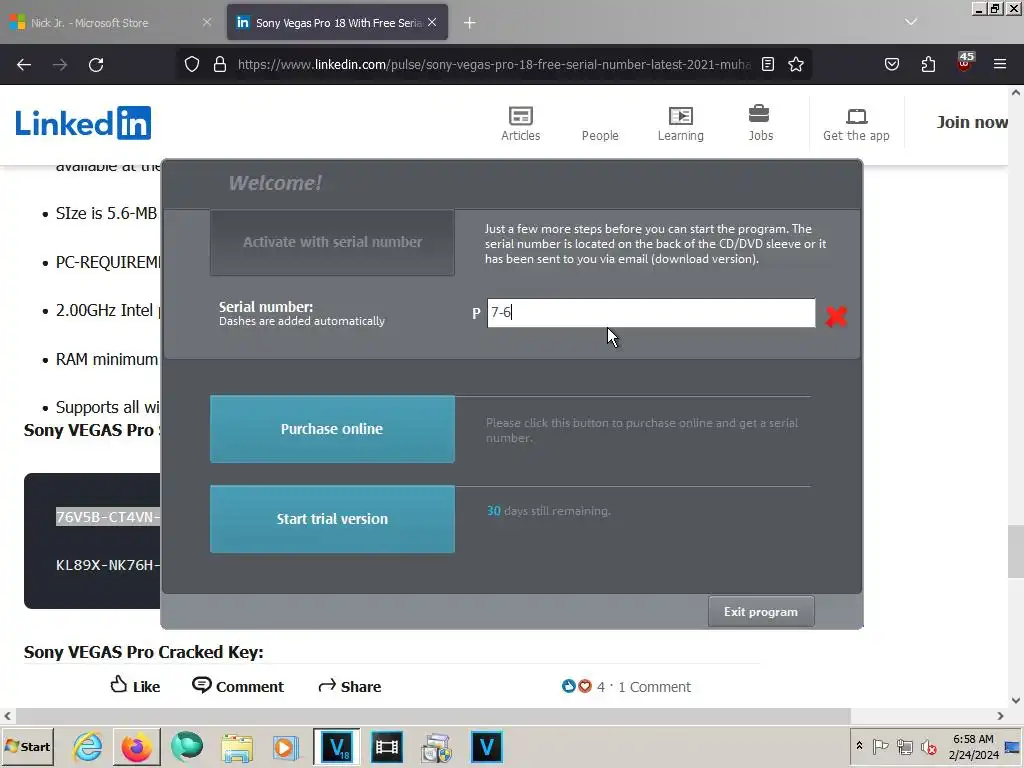Toggle reader view icon in address bar

[x=768, y=65]
